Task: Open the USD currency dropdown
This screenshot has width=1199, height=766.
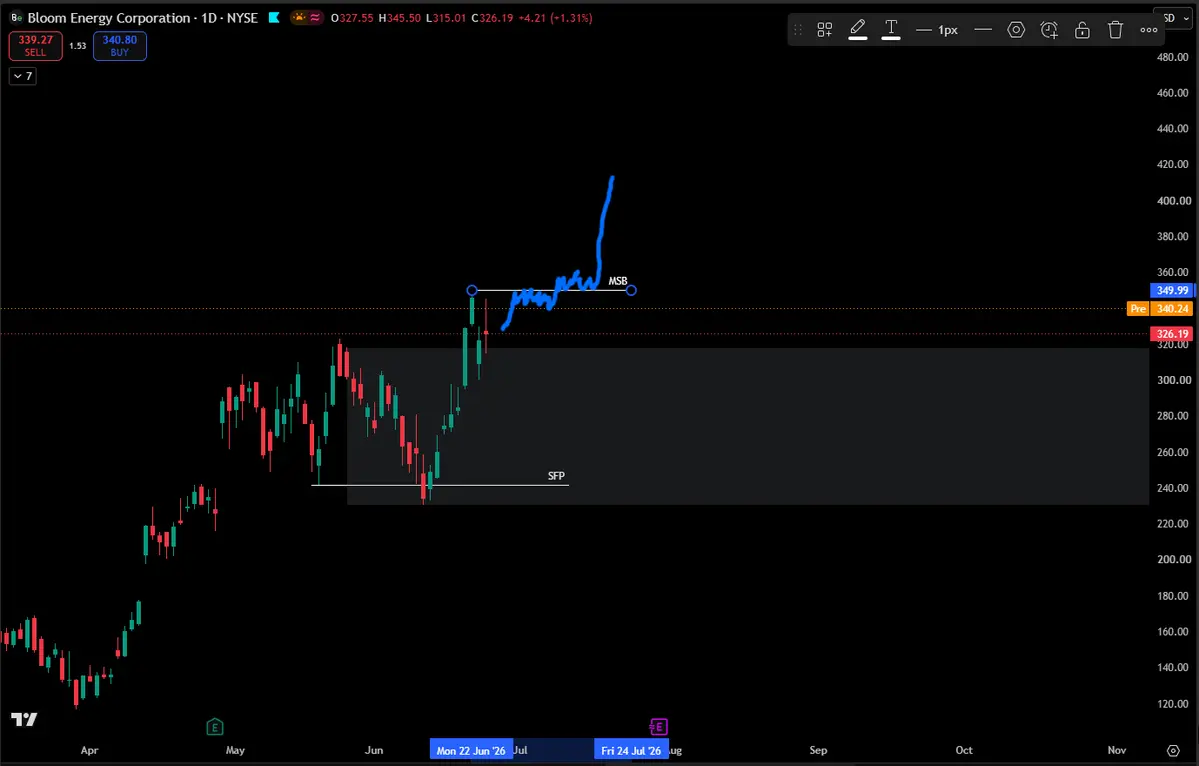Action: click(1175, 18)
